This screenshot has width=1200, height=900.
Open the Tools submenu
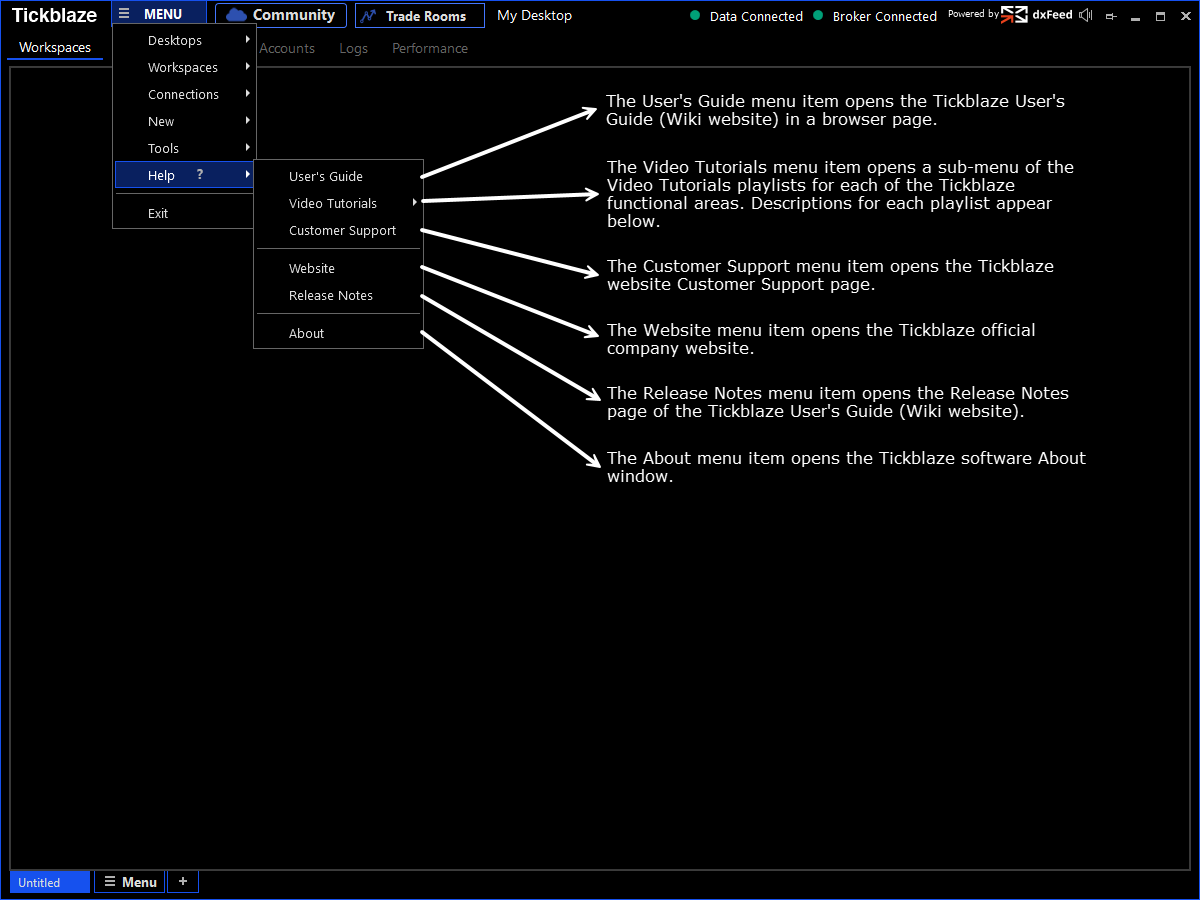tap(185, 148)
